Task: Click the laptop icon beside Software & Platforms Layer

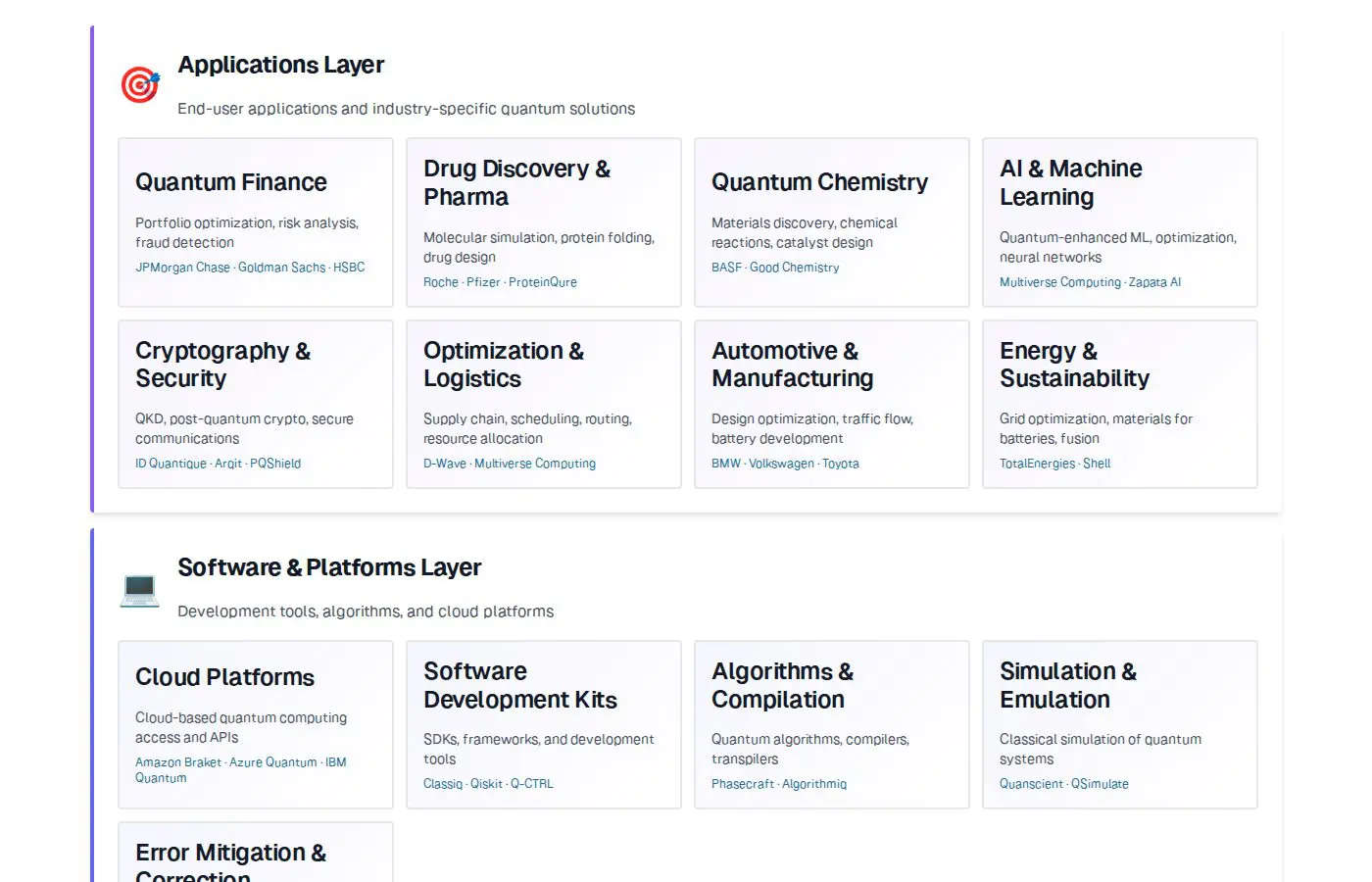Action: point(140,588)
